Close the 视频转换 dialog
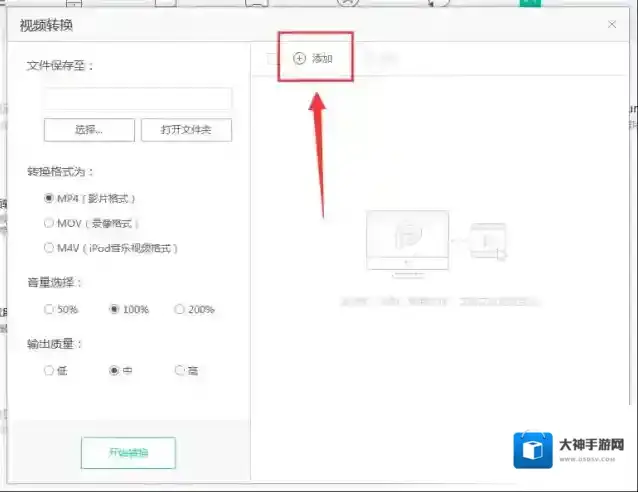This screenshot has width=638, height=492. click(x=612, y=24)
